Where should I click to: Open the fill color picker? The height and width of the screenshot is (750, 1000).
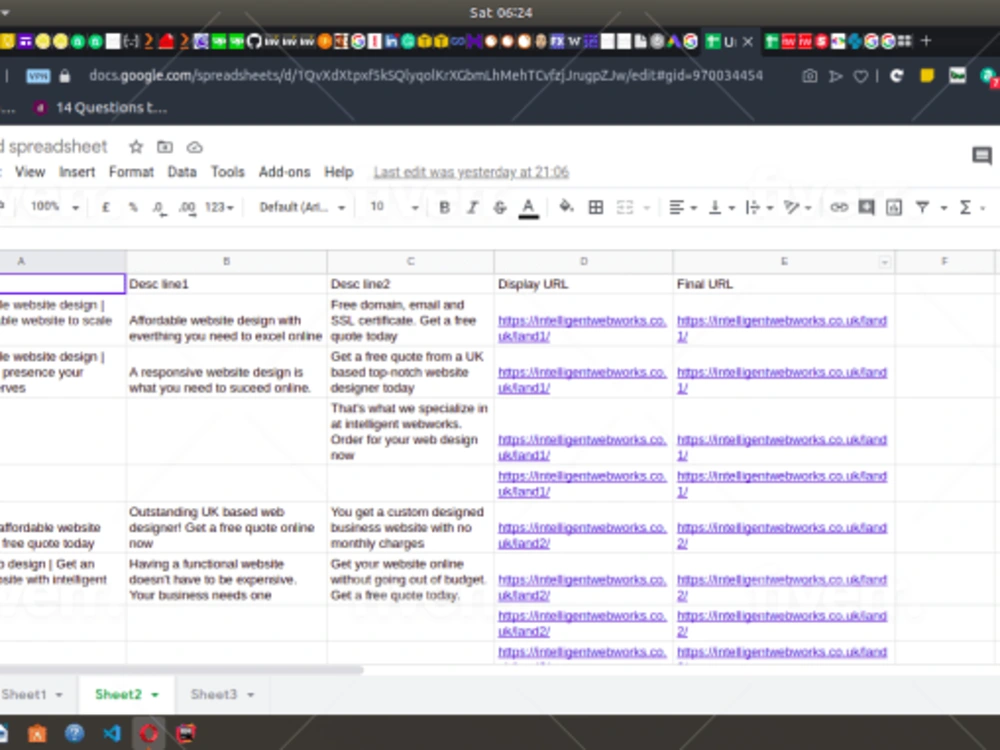(566, 207)
